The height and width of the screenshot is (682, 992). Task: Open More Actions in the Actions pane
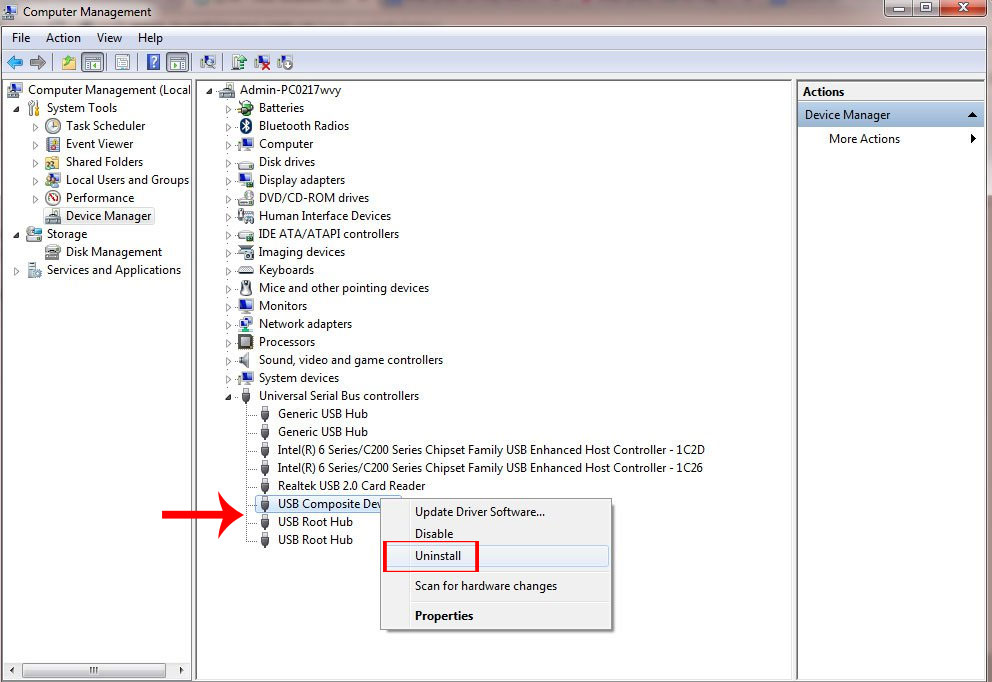865,138
